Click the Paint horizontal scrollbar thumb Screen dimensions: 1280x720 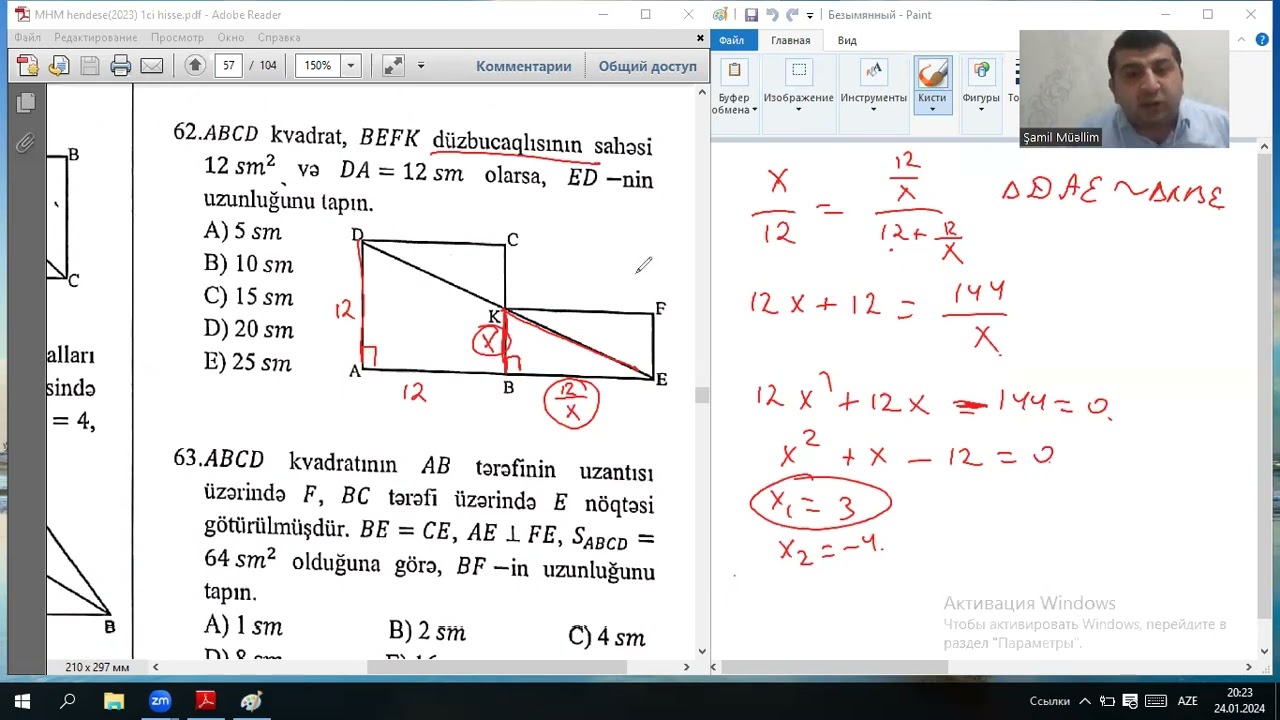point(834,667)
